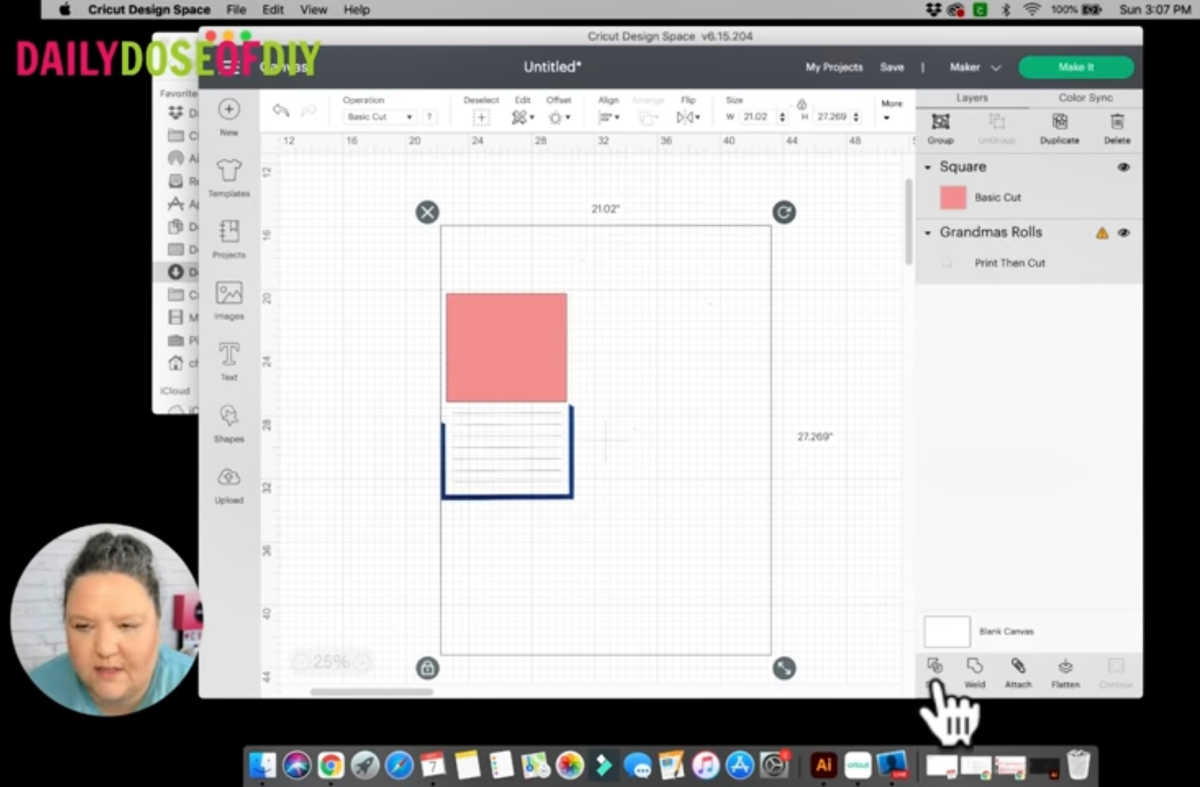Click the Upload icon in sidebar
The width and height of the screenshot is (1200, 787).
pyautogui.click(x=229, y=483)
